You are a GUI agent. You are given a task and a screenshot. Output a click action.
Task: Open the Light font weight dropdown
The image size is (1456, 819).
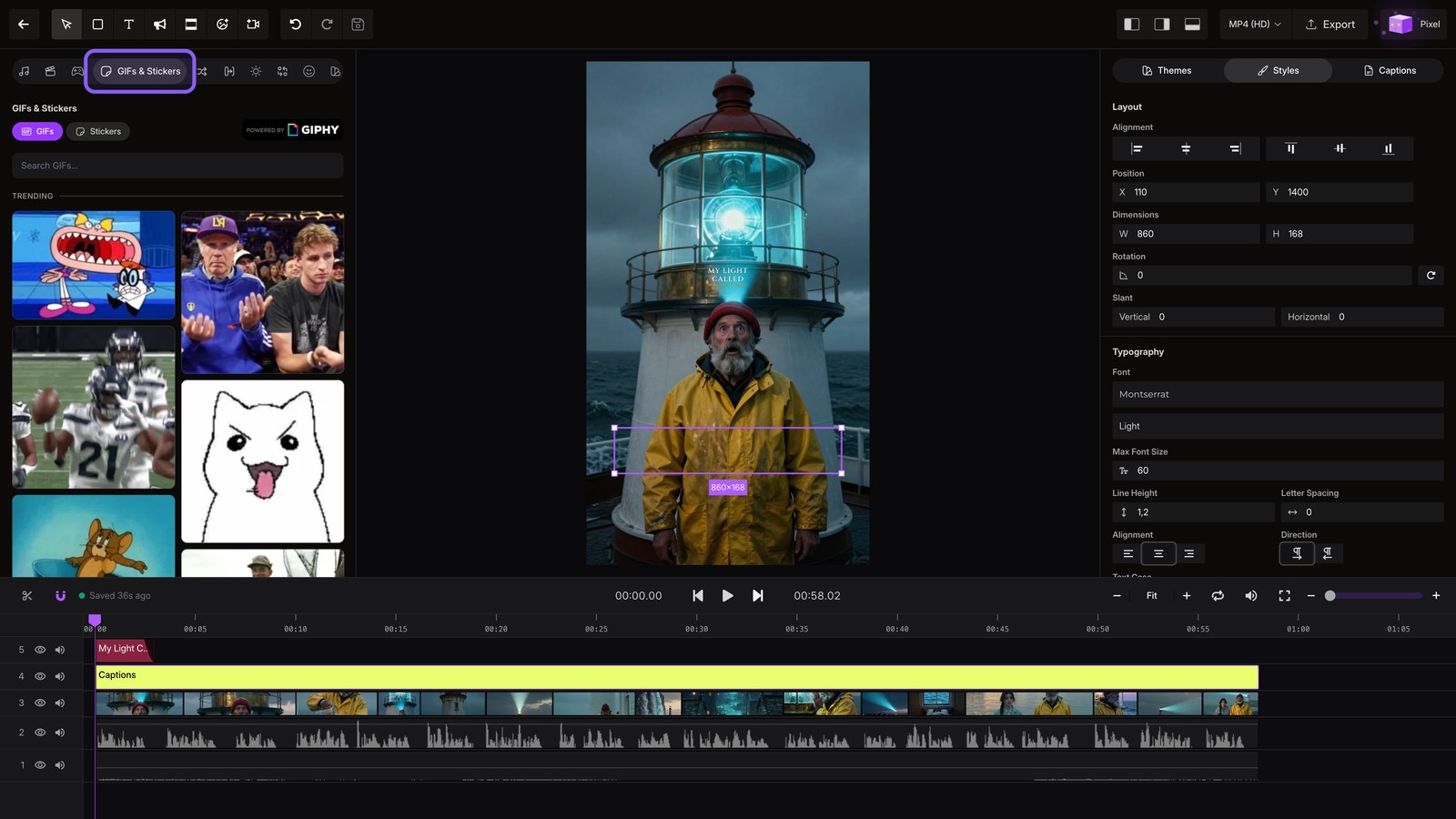click(1278, 426)
